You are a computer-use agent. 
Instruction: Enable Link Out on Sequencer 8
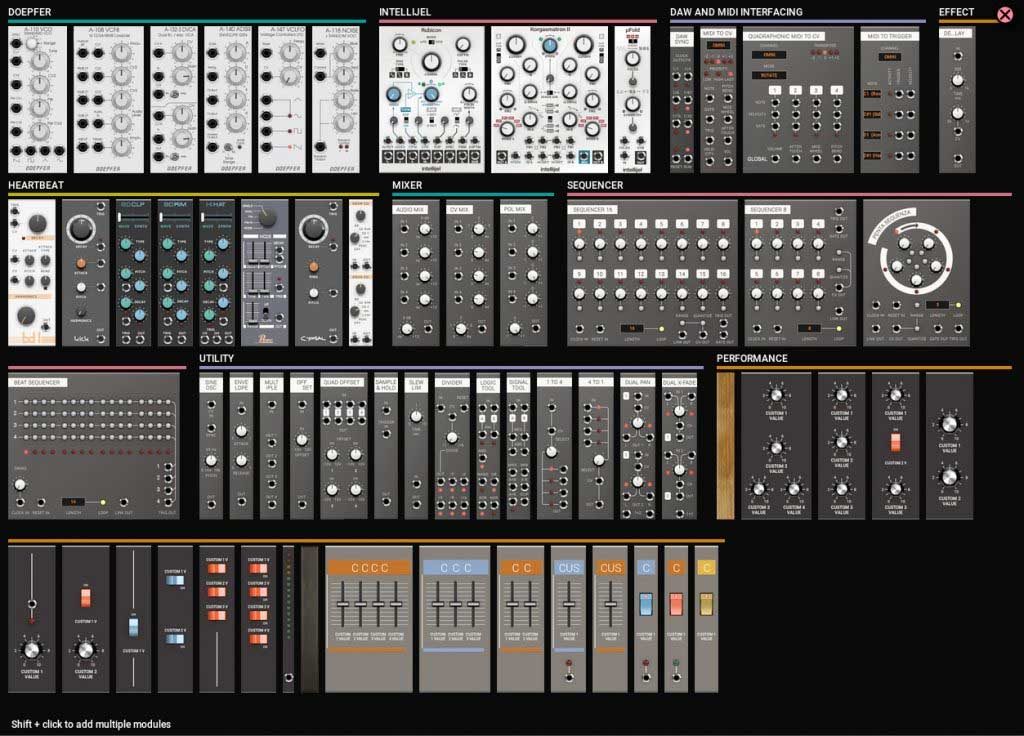[x=839, y=311]
